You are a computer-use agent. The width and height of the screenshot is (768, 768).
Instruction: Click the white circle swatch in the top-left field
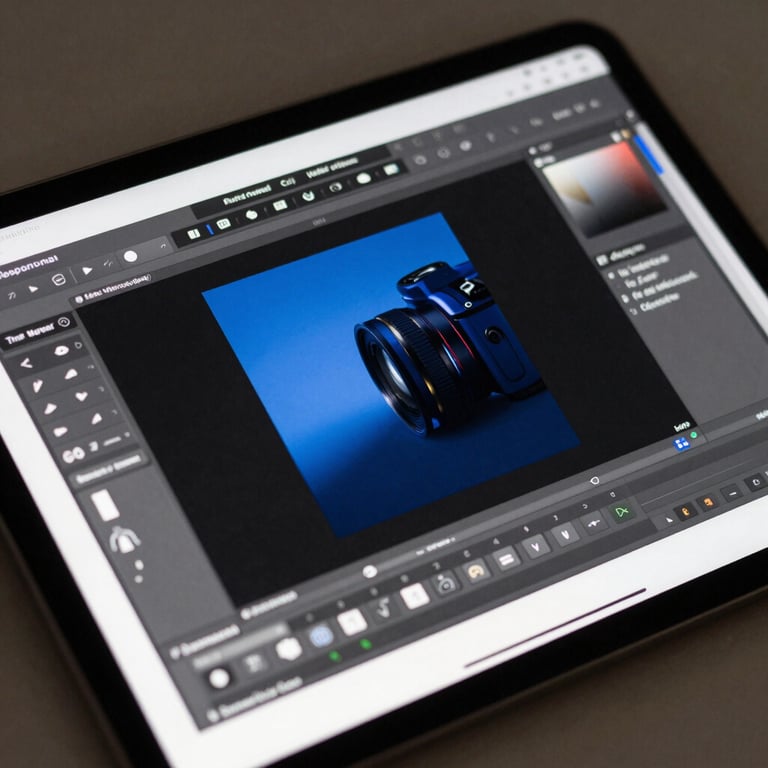click(x=130, y=256)
